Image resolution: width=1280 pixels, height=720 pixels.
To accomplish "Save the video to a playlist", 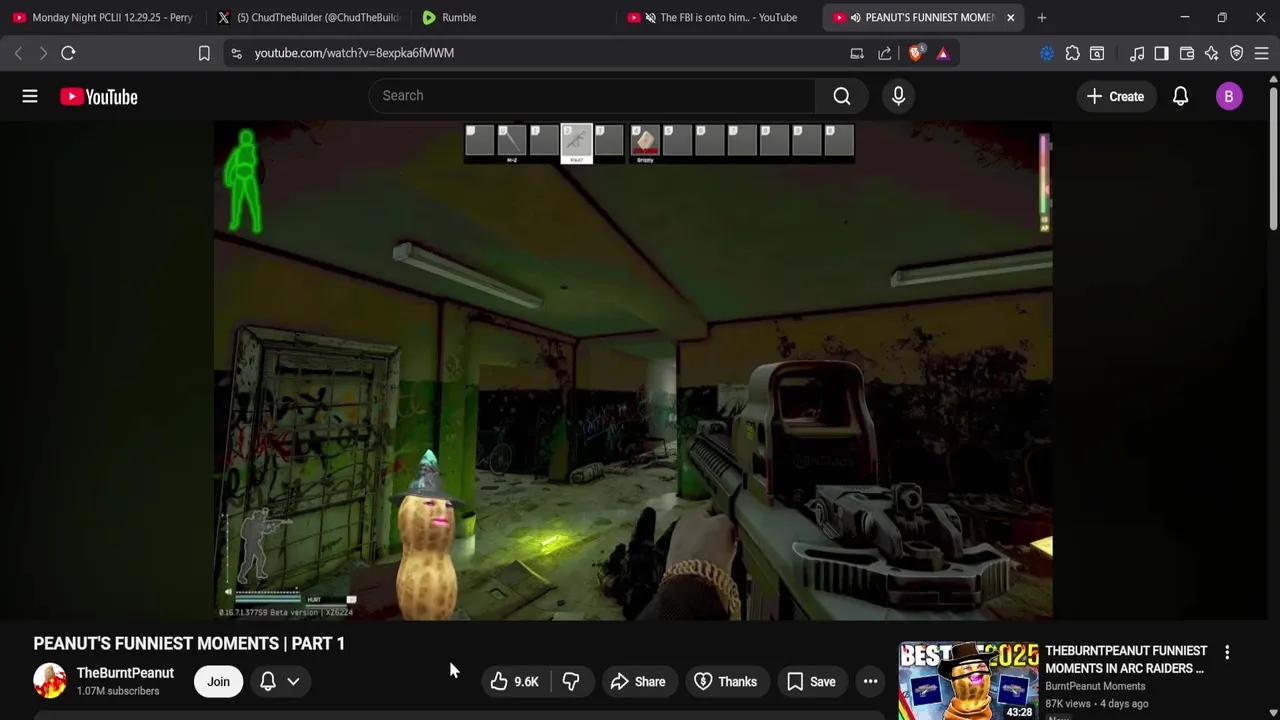I will pyautogui.click(x=811, y=681).
